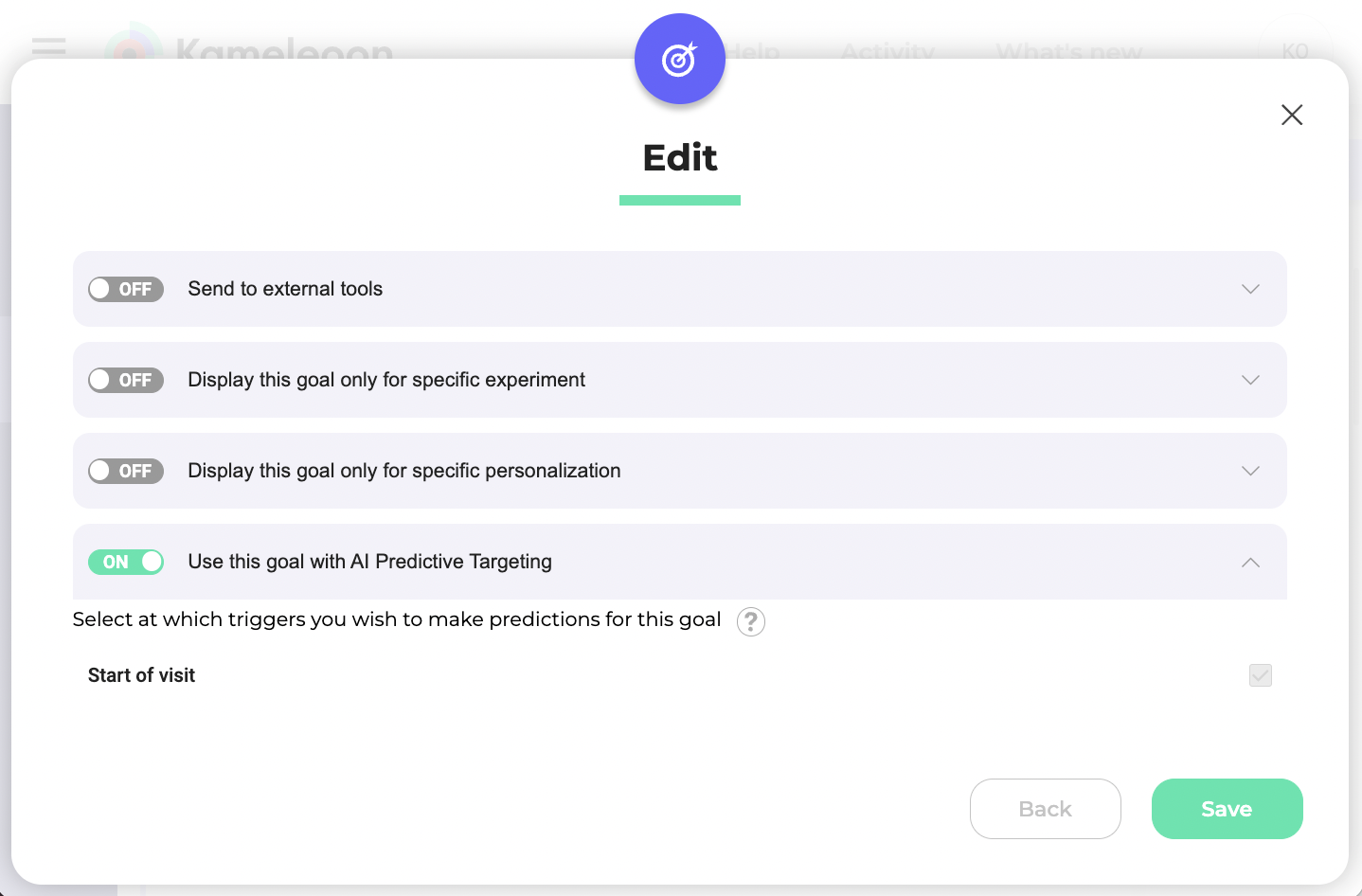Disable the AI Predictive Targeting toggle
The height and width of the screenshot is (896, 1362).
(126, 562)
